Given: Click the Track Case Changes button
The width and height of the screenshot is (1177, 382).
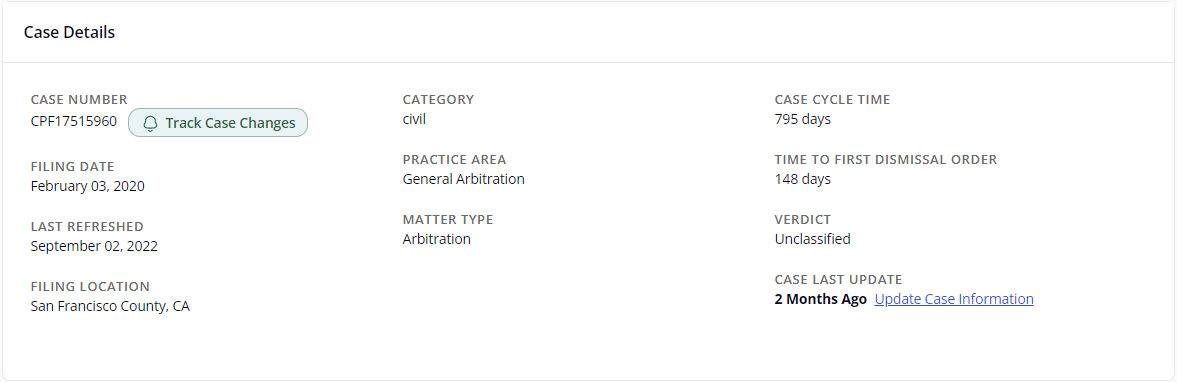Looking at the screenshot, I should coord(218,123).
